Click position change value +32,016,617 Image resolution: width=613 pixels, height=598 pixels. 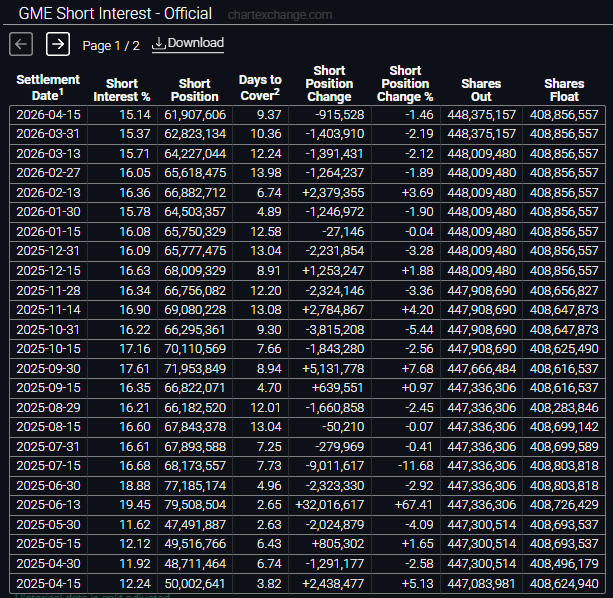(330, 505)
